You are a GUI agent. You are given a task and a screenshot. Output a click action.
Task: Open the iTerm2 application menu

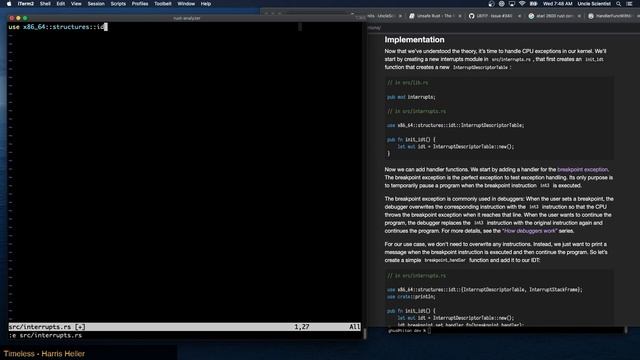pos(26,4)
